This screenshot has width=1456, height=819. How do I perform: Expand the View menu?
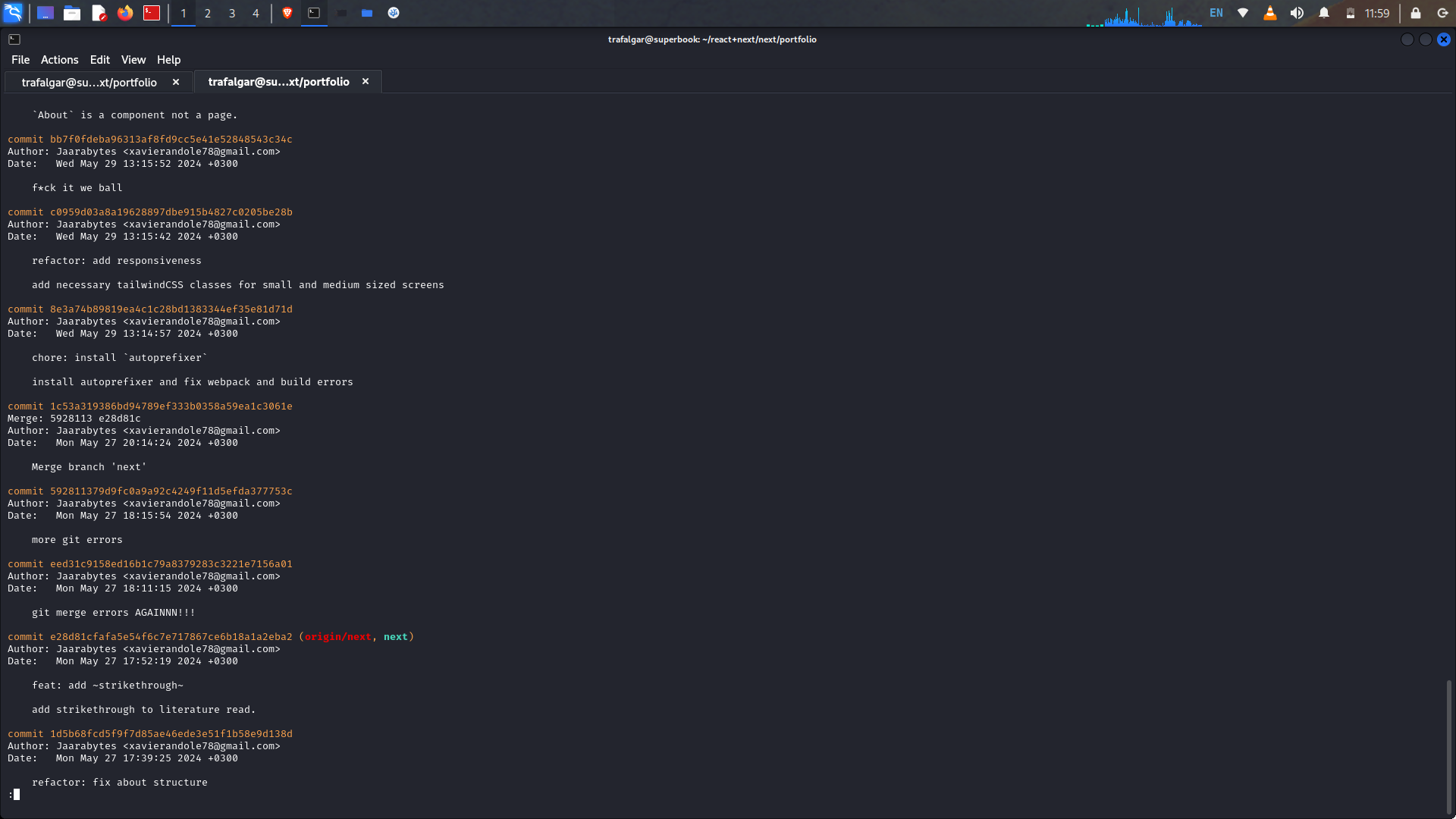click(x=133, y=60)
